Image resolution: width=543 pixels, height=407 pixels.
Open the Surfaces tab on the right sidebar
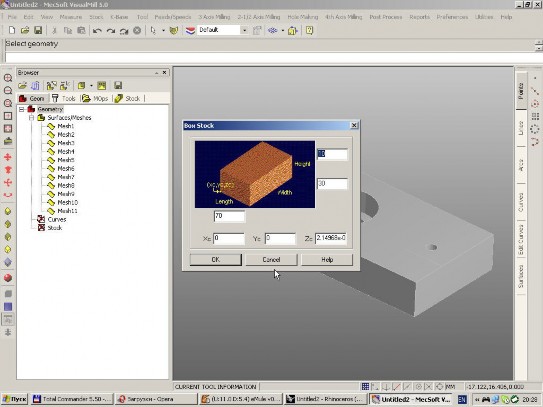pyautogui.click(x=521, y=276)
